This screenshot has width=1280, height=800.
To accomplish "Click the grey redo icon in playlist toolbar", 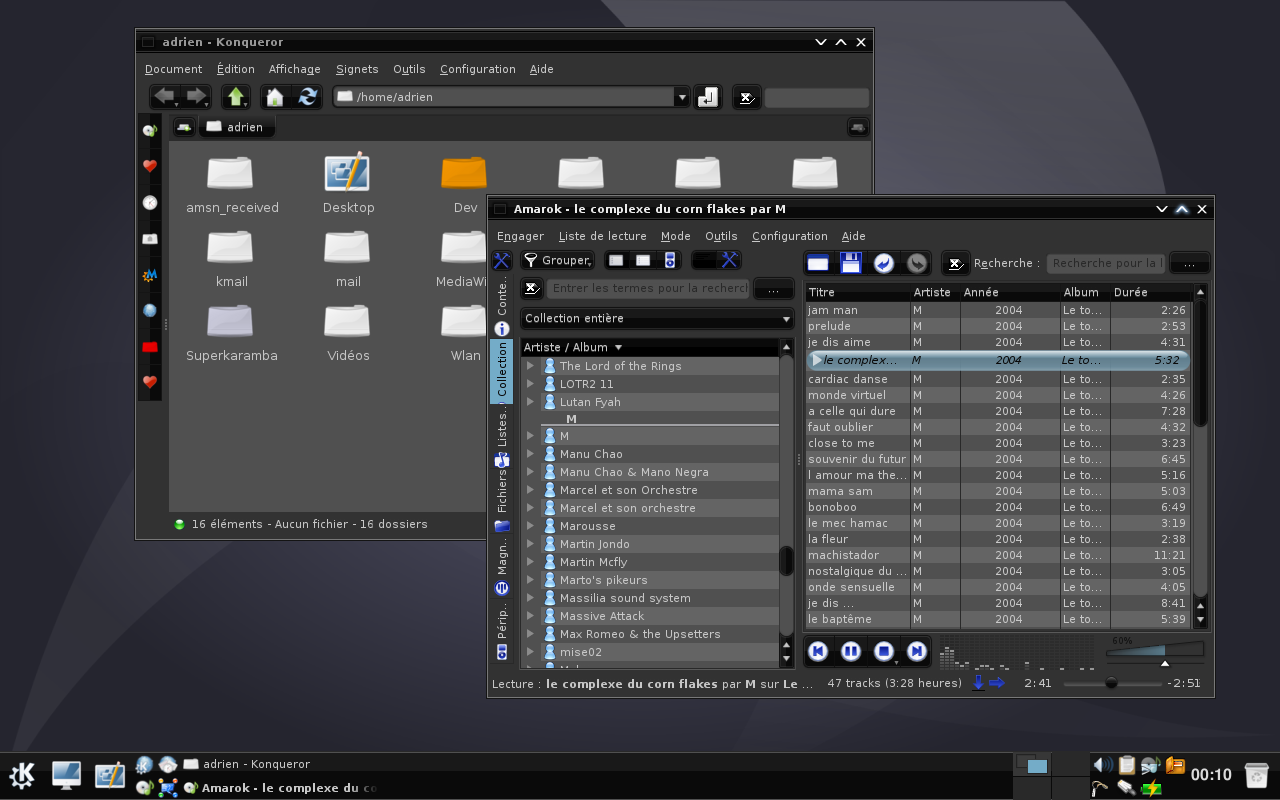I will coord(917,263).
